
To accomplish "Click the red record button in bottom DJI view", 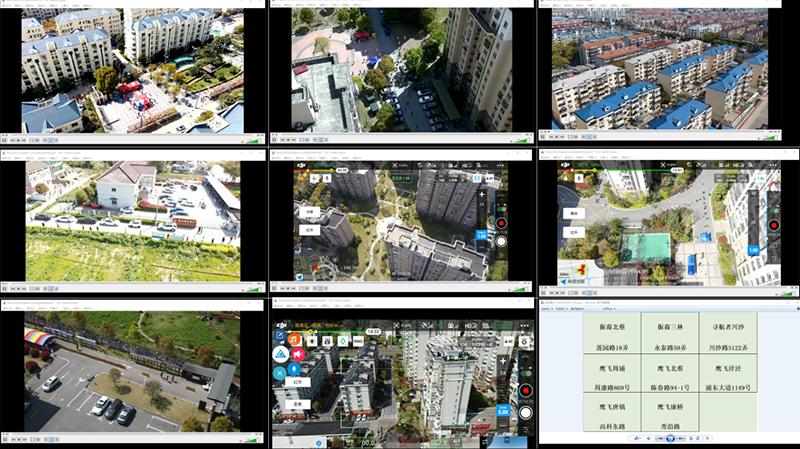I will (525, 389).
